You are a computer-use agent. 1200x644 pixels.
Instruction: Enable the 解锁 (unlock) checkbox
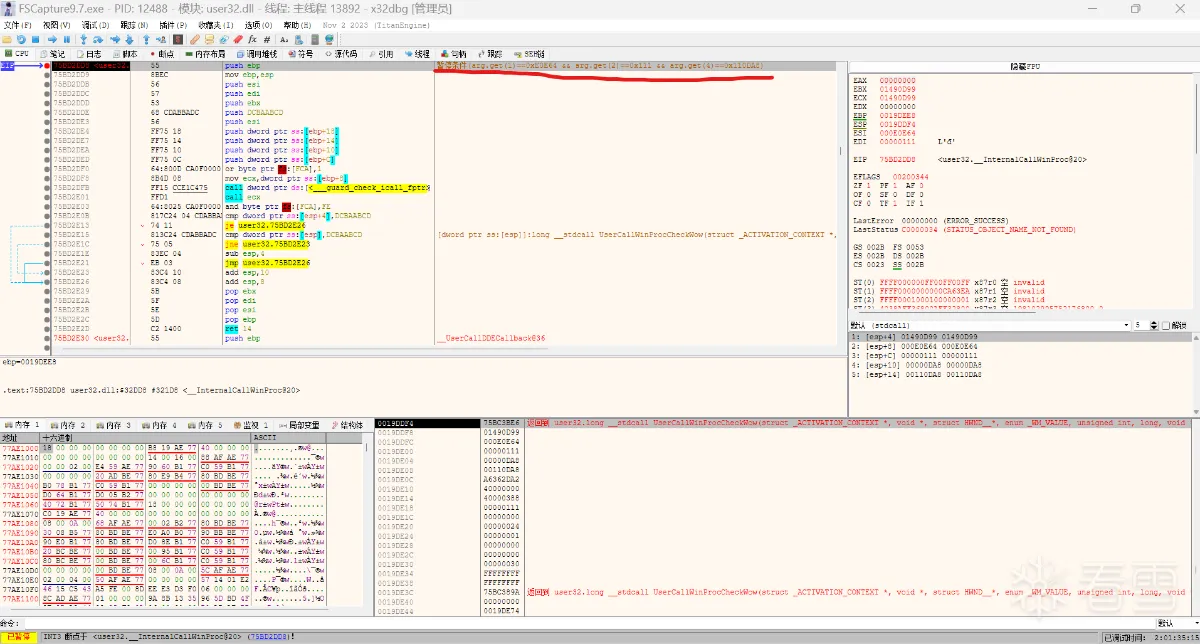click(x=1164, y=325)
